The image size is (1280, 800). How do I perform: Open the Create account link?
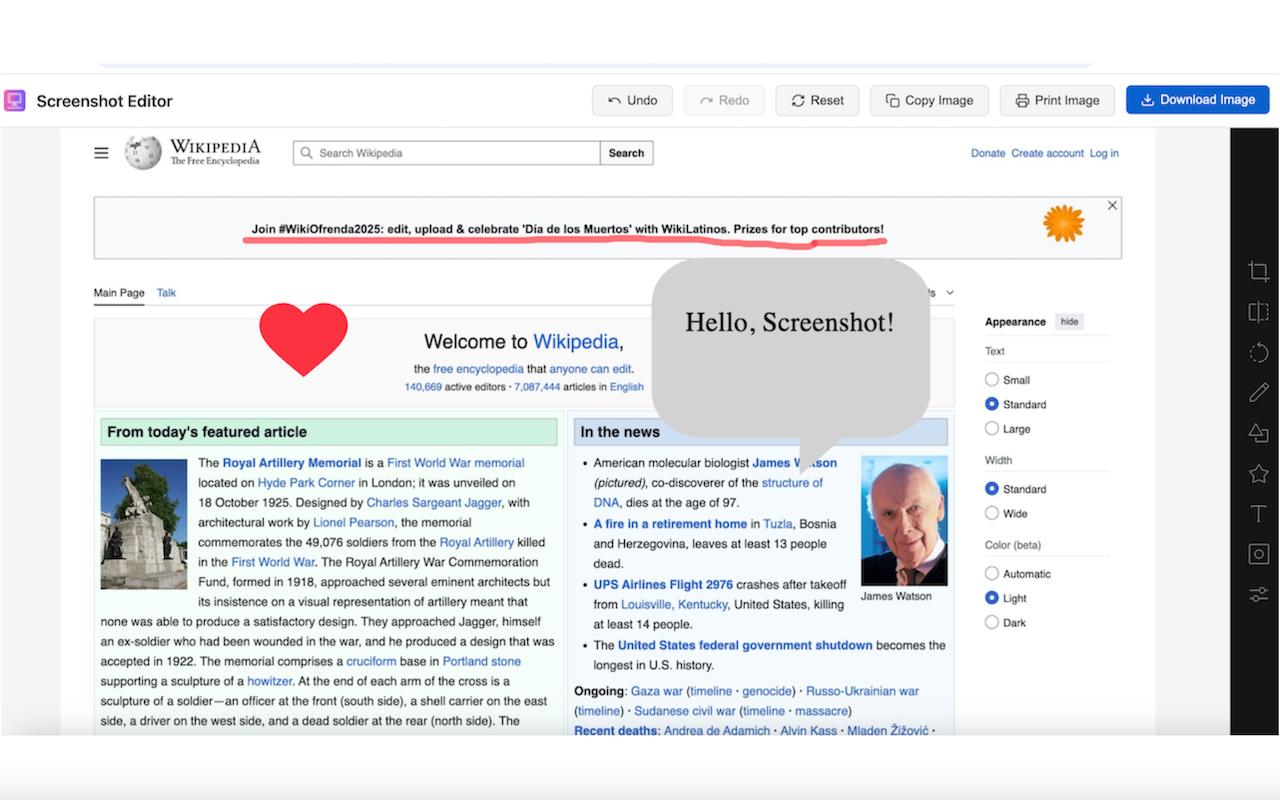[1047, 153]
